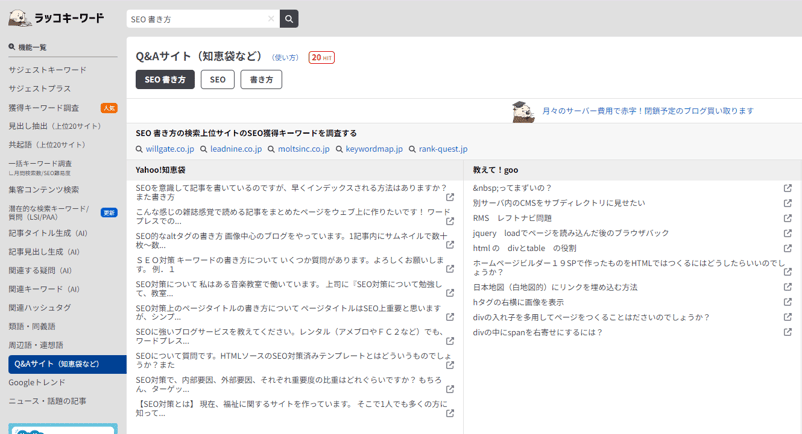Click the (使い方) help link
Screen dimensions: 802x434
(285, 58)
